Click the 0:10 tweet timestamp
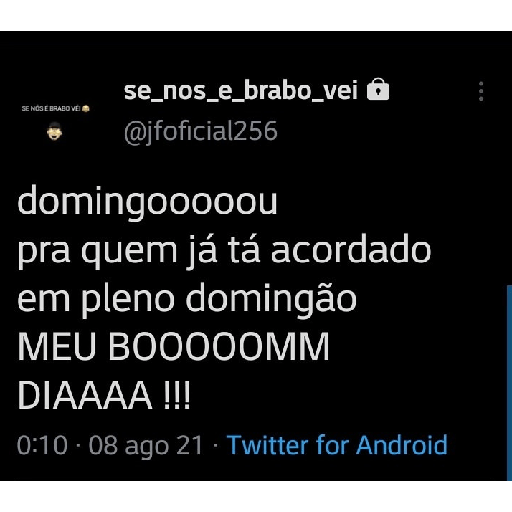This screenshot has width=512, height=512. [x=42, y=445]
